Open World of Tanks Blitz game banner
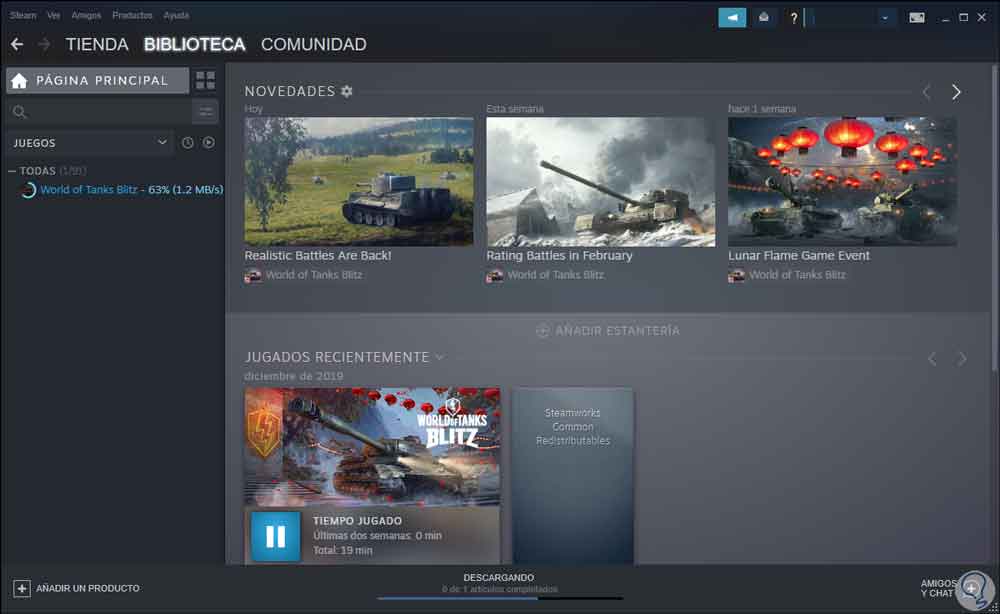 point(372,446)
